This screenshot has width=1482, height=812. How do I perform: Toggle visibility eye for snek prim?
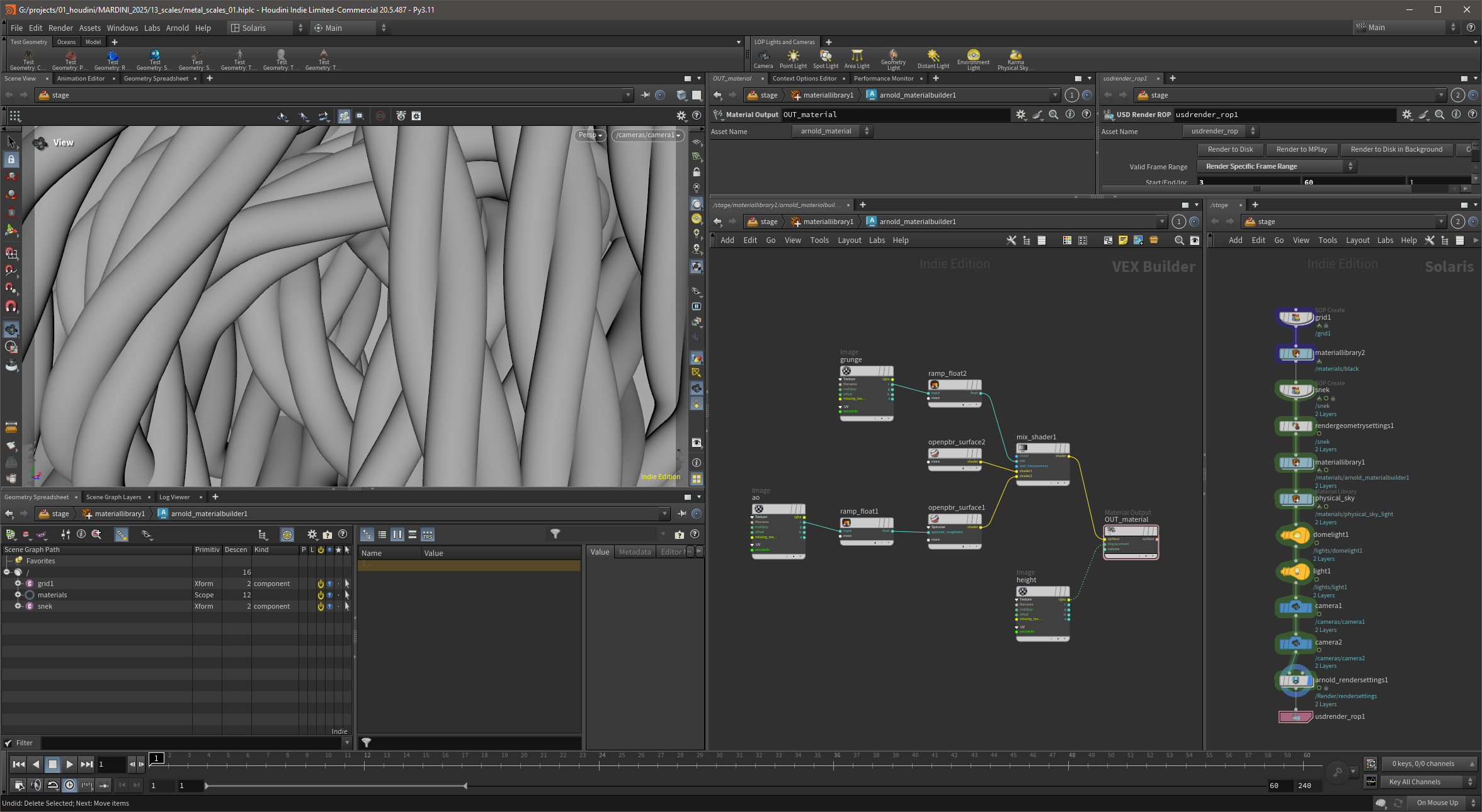(x=329, y=606)
